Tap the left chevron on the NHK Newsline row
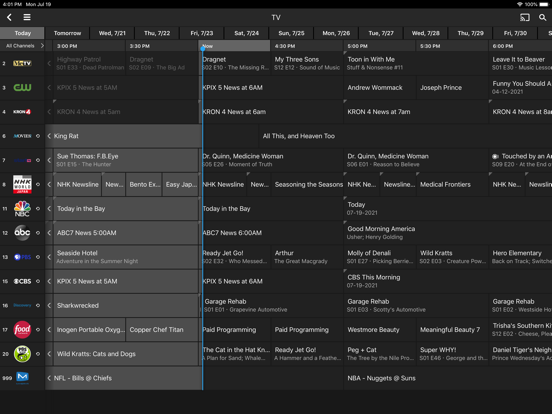This screenshot has width=552, height=414. (49, 184)
